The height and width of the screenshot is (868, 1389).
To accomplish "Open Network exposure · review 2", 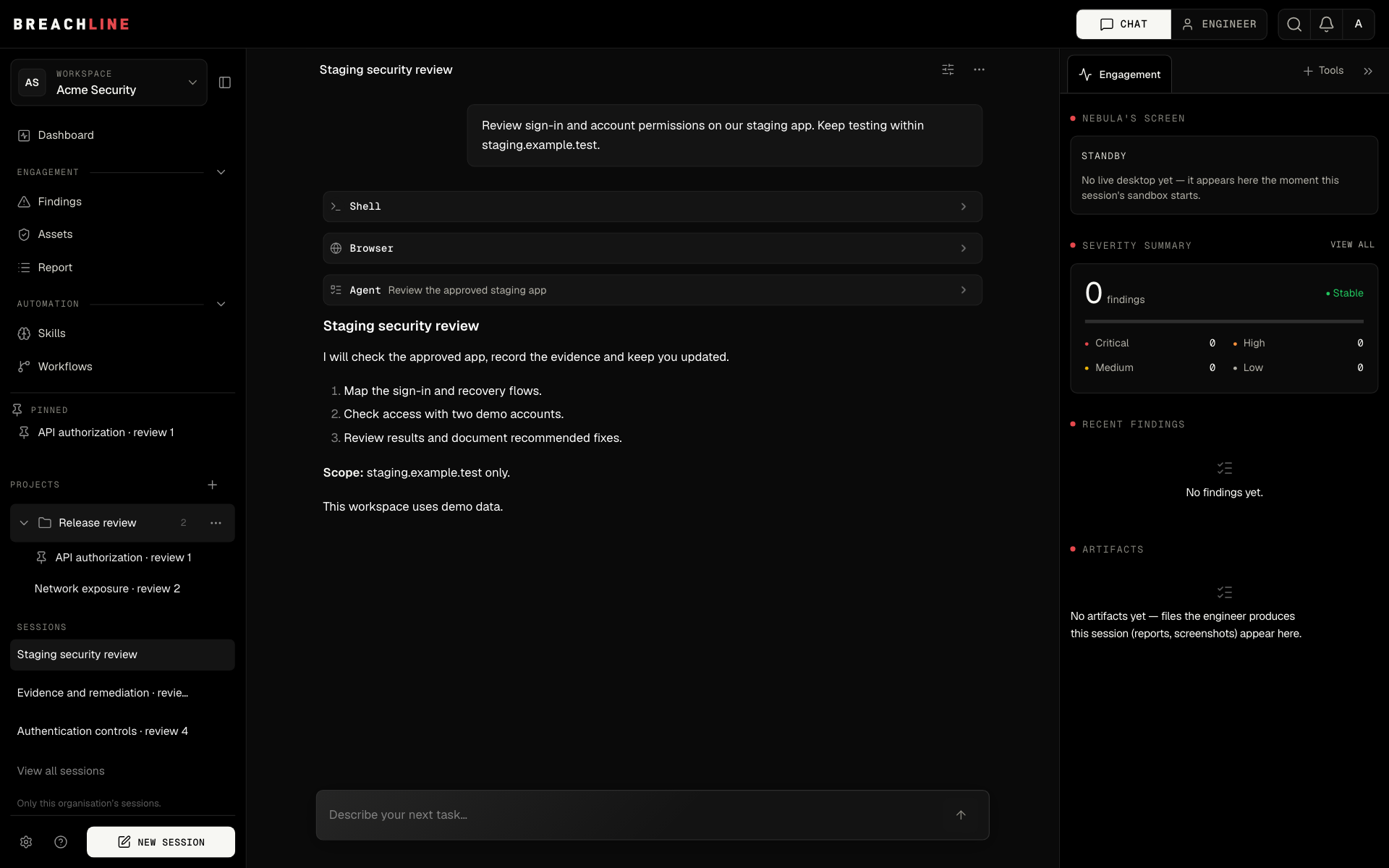I will click(122, 589).
